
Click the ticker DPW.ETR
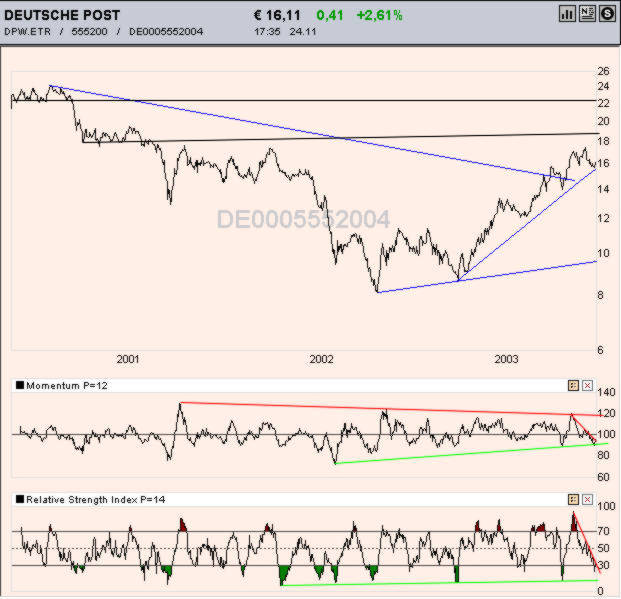pos(27,32)
